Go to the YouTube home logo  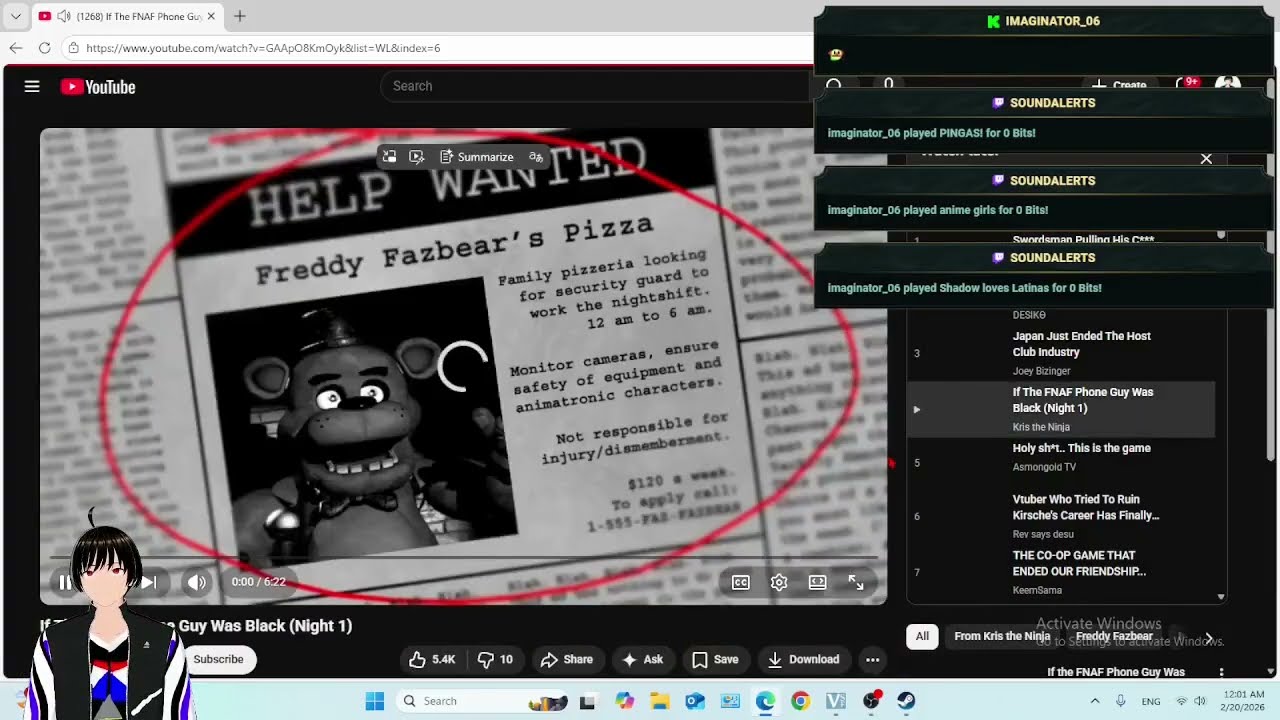(98, 87)
